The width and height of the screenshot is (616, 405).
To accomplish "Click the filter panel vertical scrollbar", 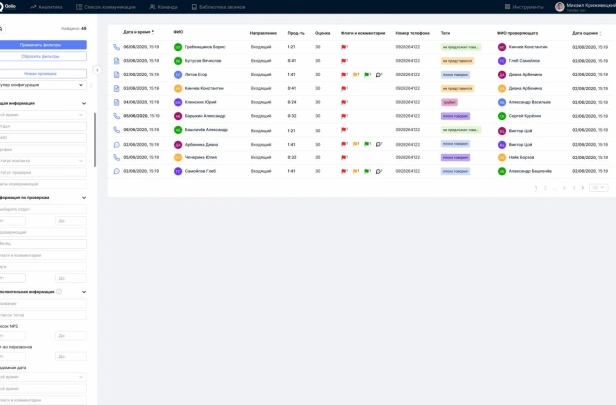I will click(x=95, y=140).
